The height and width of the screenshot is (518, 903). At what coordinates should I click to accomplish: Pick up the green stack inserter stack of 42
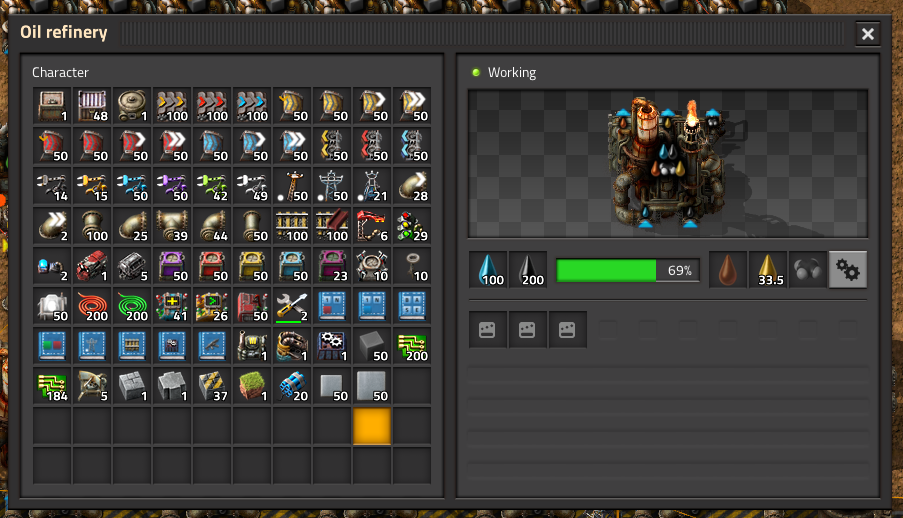212,186
